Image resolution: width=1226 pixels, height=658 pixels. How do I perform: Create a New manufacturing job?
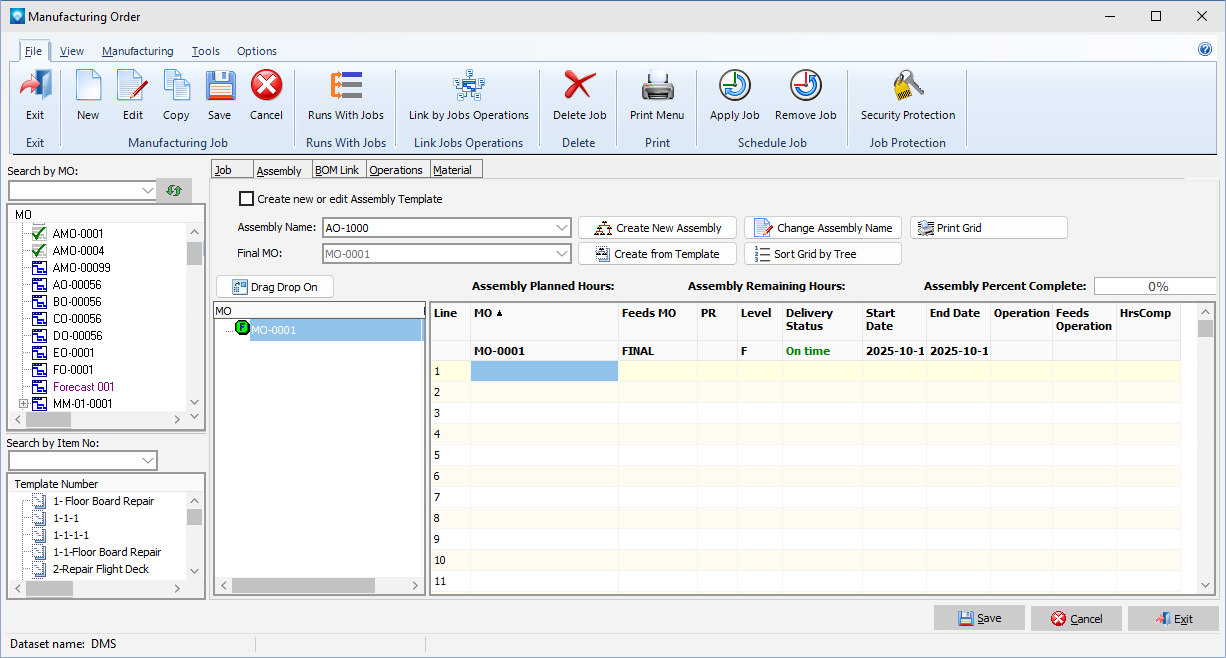click(x=88, y=86)
